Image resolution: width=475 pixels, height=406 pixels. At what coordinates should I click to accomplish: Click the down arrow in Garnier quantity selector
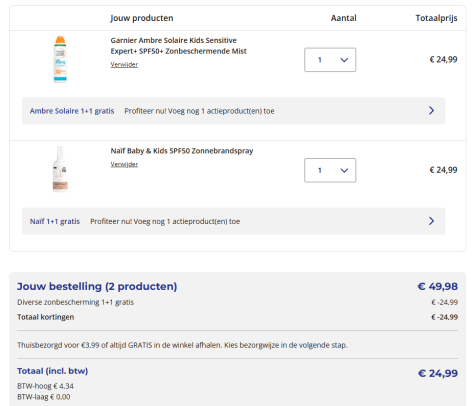coord(344,60)
